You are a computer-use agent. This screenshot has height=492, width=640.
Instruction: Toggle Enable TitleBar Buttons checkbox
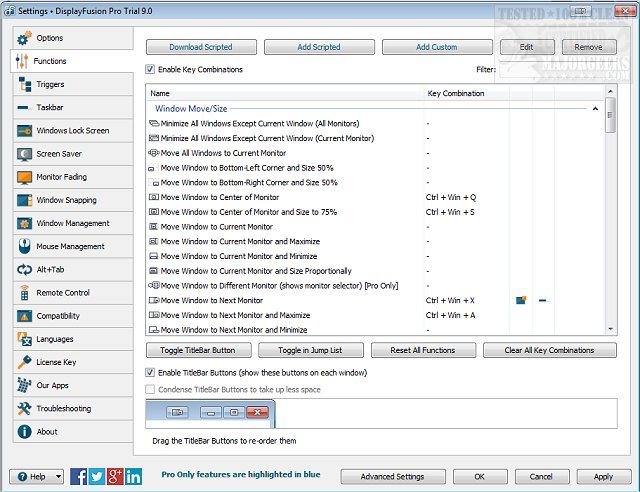point(150,372)
